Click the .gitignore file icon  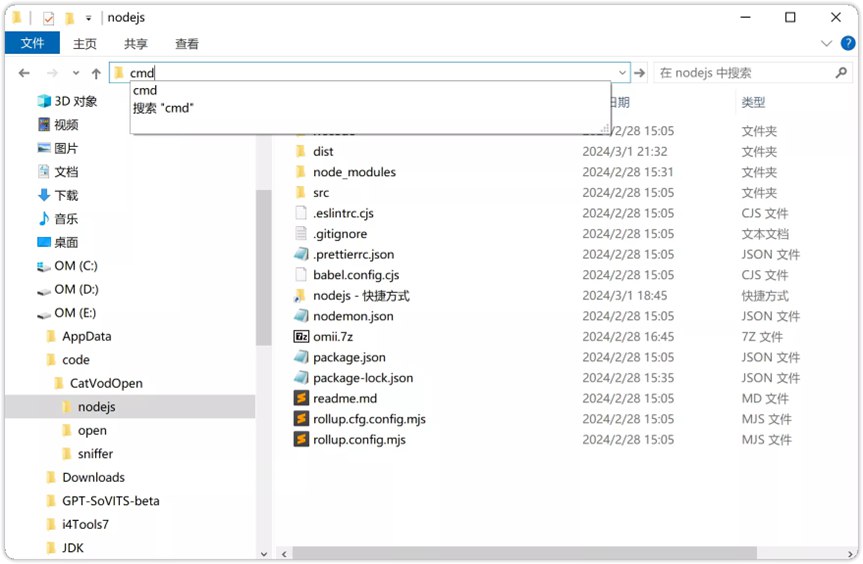pos(301,234)
